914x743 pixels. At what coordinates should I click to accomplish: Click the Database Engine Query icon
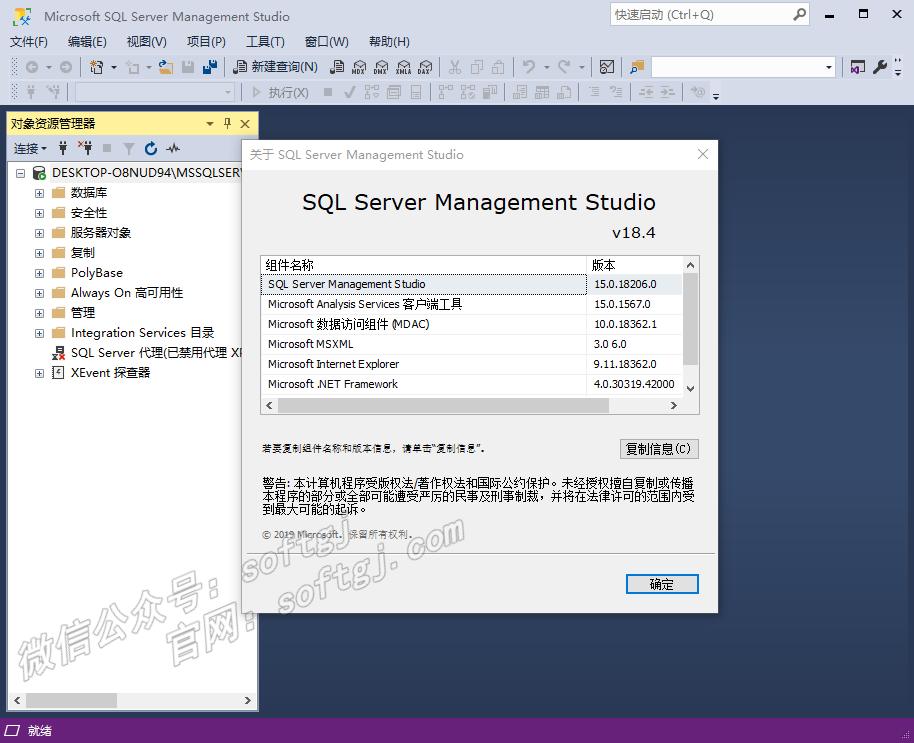[337, 67]
